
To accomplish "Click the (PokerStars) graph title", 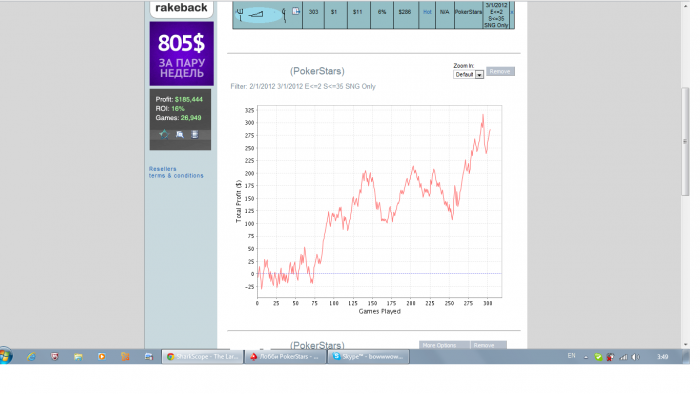I will tap(317, 71).
